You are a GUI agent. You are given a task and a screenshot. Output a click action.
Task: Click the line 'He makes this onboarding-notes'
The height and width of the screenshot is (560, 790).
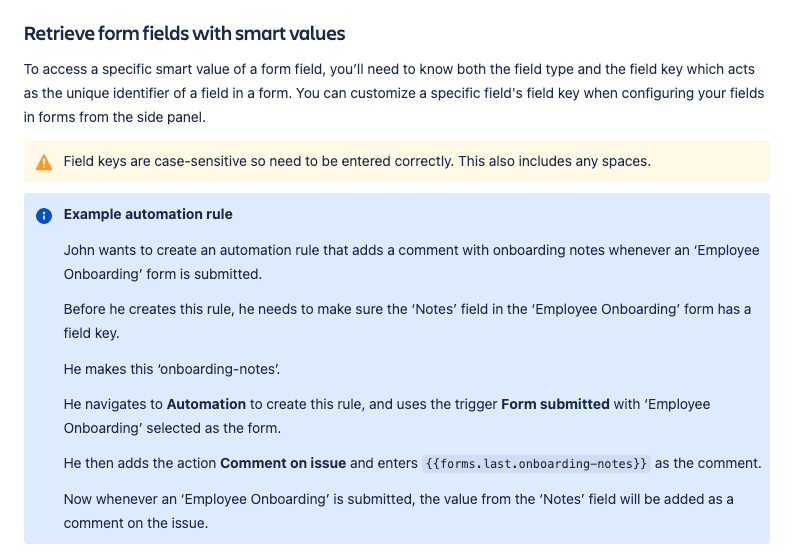click(x=172, y=369)
